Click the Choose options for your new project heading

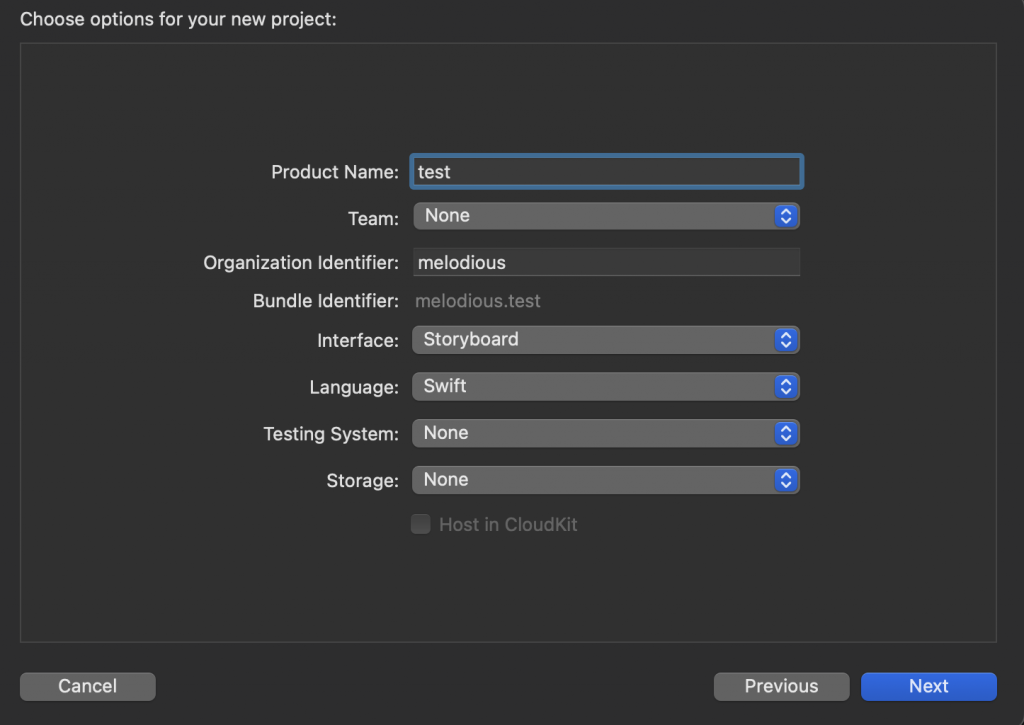178,19
